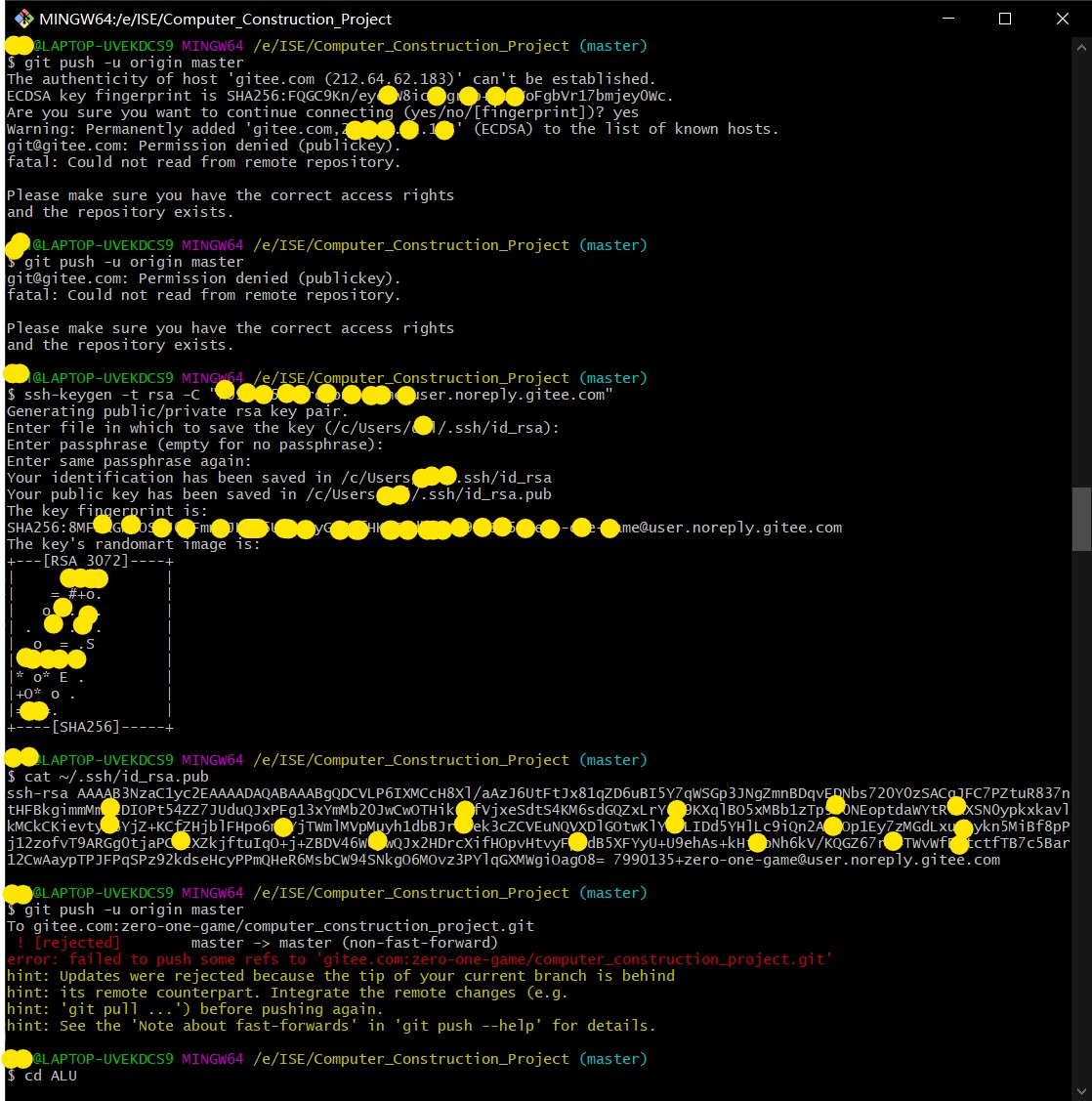1092x1101 pixels.
Task: Click the vertical scrollbar thumb
Action: click(x=1081, y=519)
